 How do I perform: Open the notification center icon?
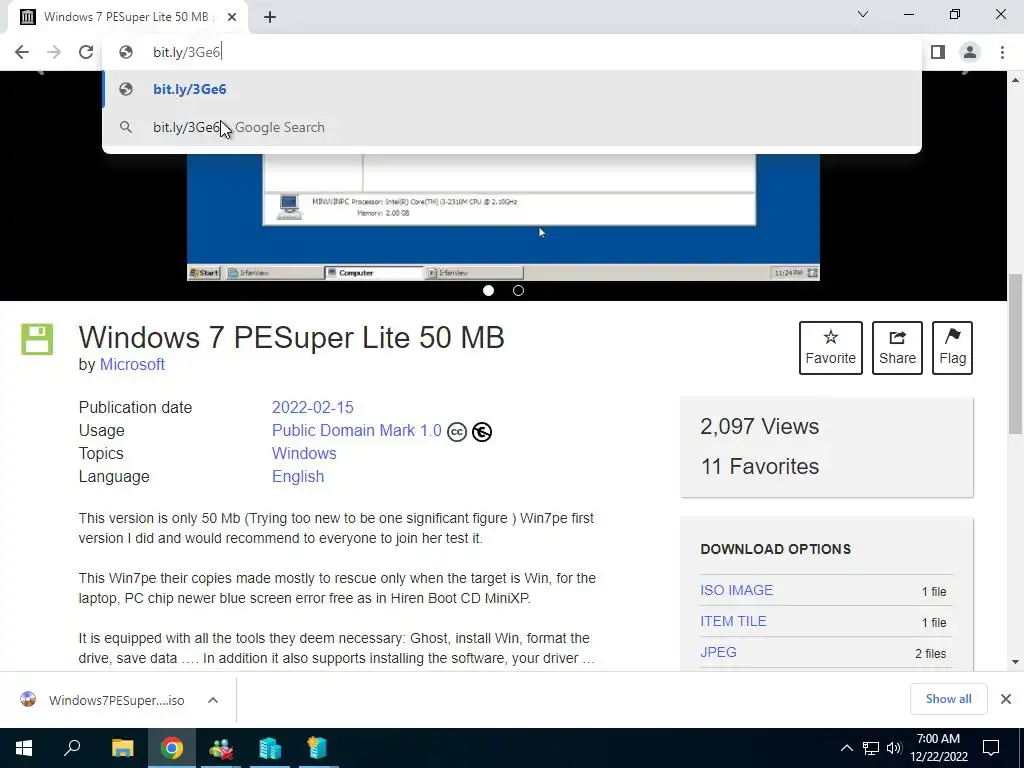pyautogui.click(x=991, y=748)
